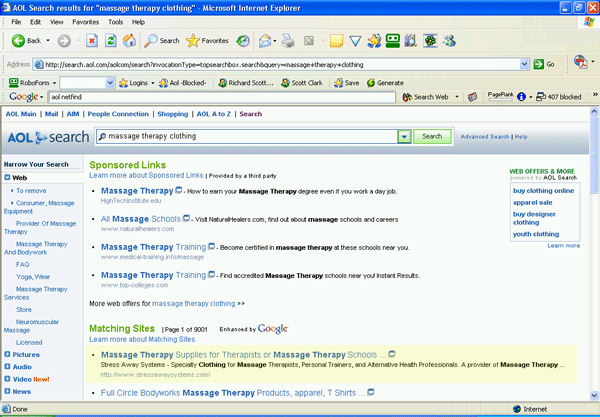
Task: Expand the Audio search category
Action: 7,367
